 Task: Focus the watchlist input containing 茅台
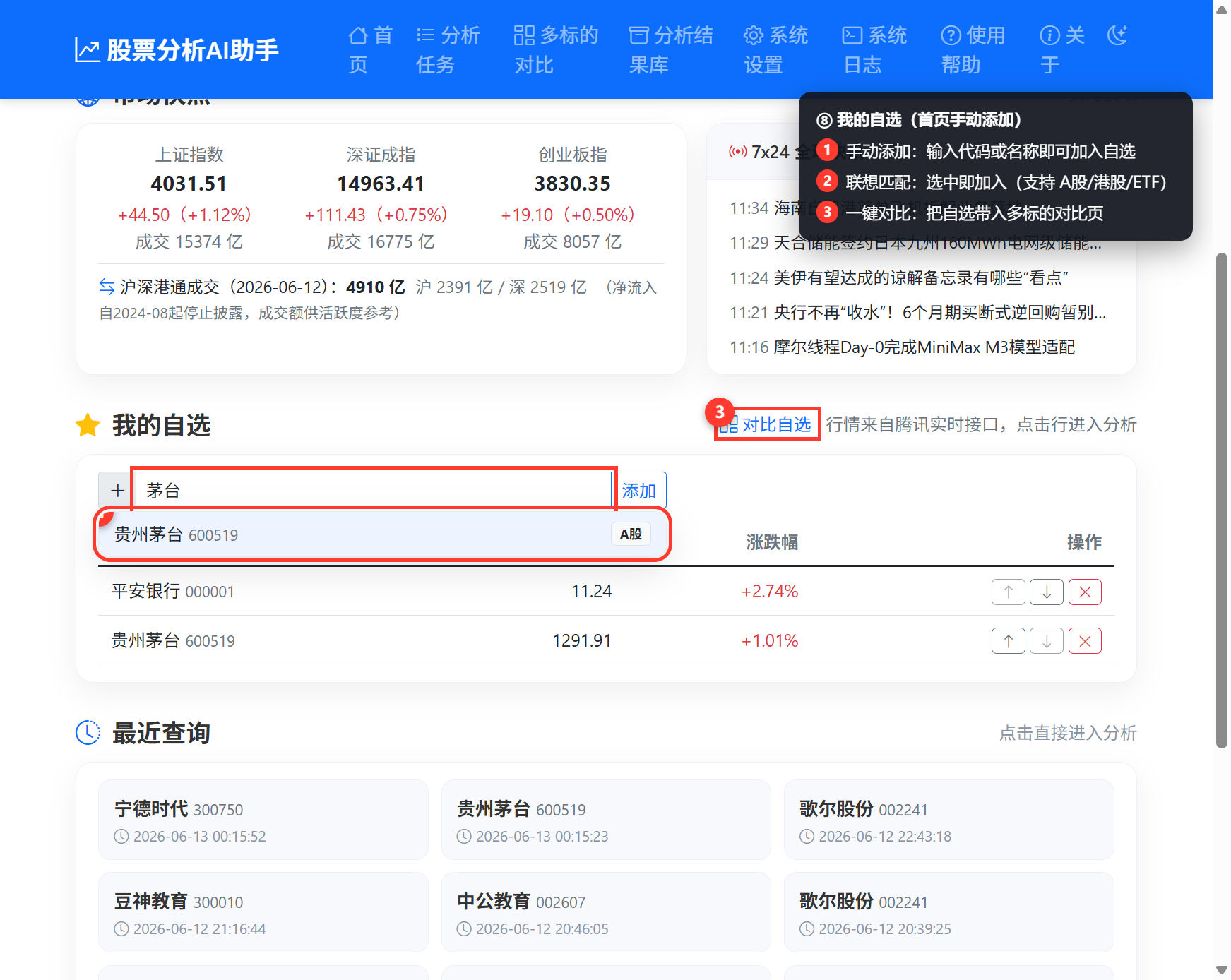coord(373,490)
